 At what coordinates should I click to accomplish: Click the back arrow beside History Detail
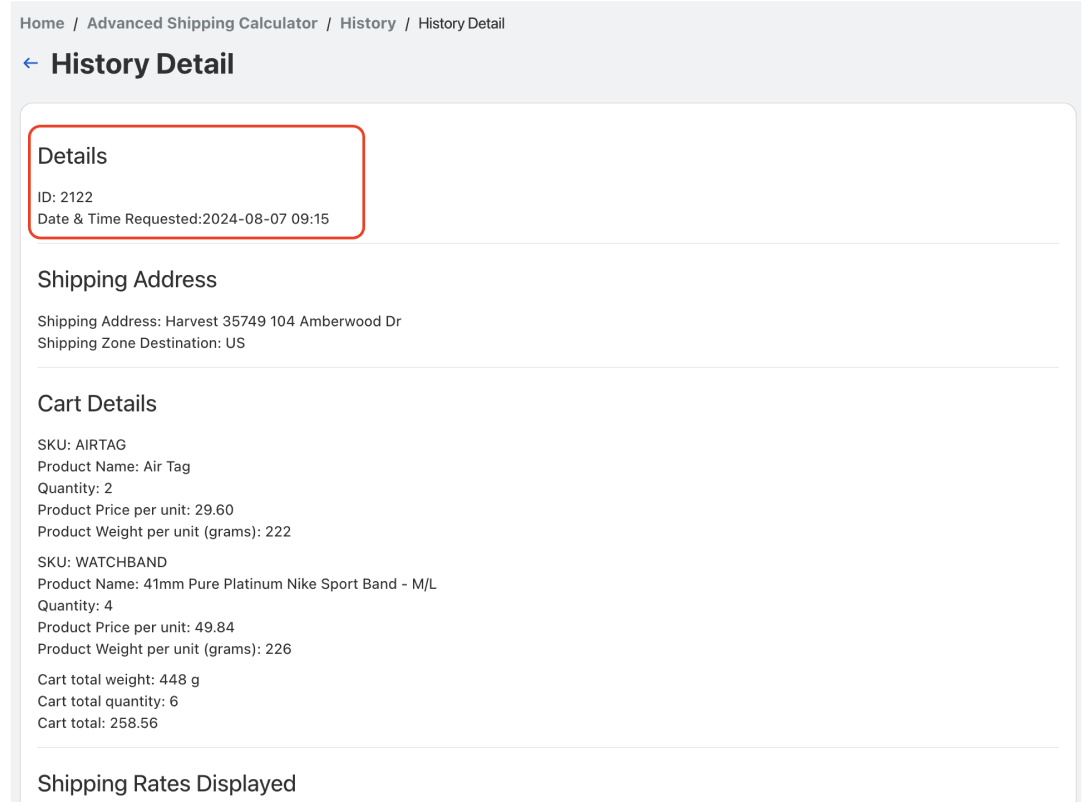click(30, 63)
